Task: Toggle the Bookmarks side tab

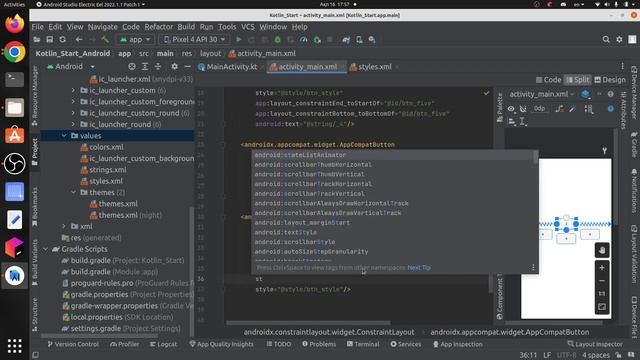Action: coord(35,207)
